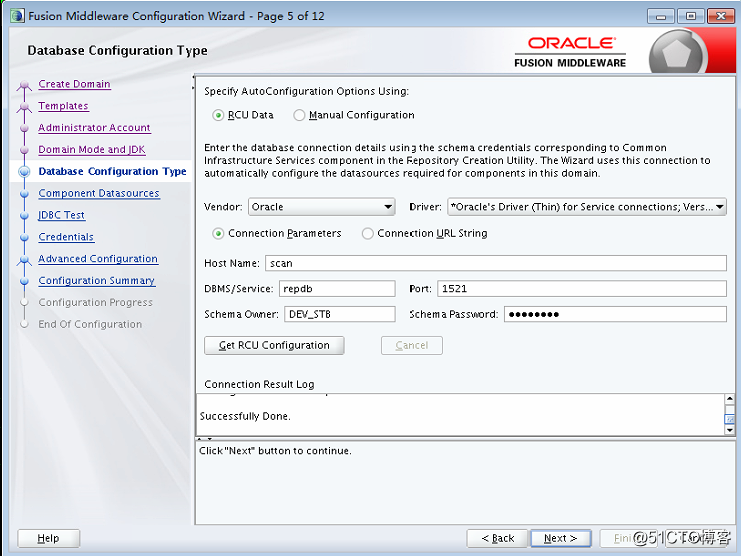Viewport: 741px width, 556px height.
Task: Choose Connection Parameters radio button
Action: click(x=218, y=234)
